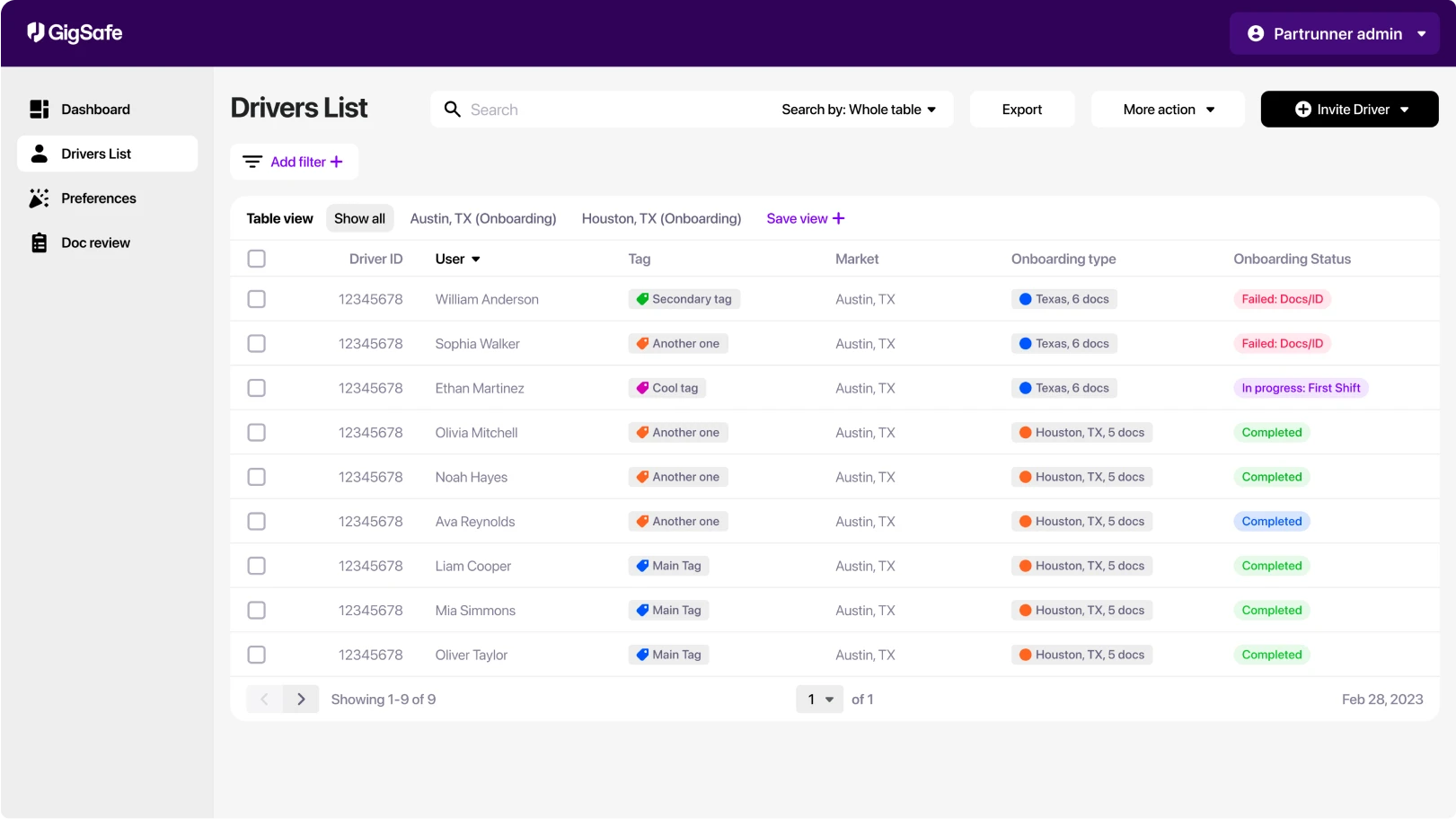Image resolution: width=1456 pixels, height=819 pixels.
Task: Check the row checkbox for William Anderson
Action: [256, 298]
